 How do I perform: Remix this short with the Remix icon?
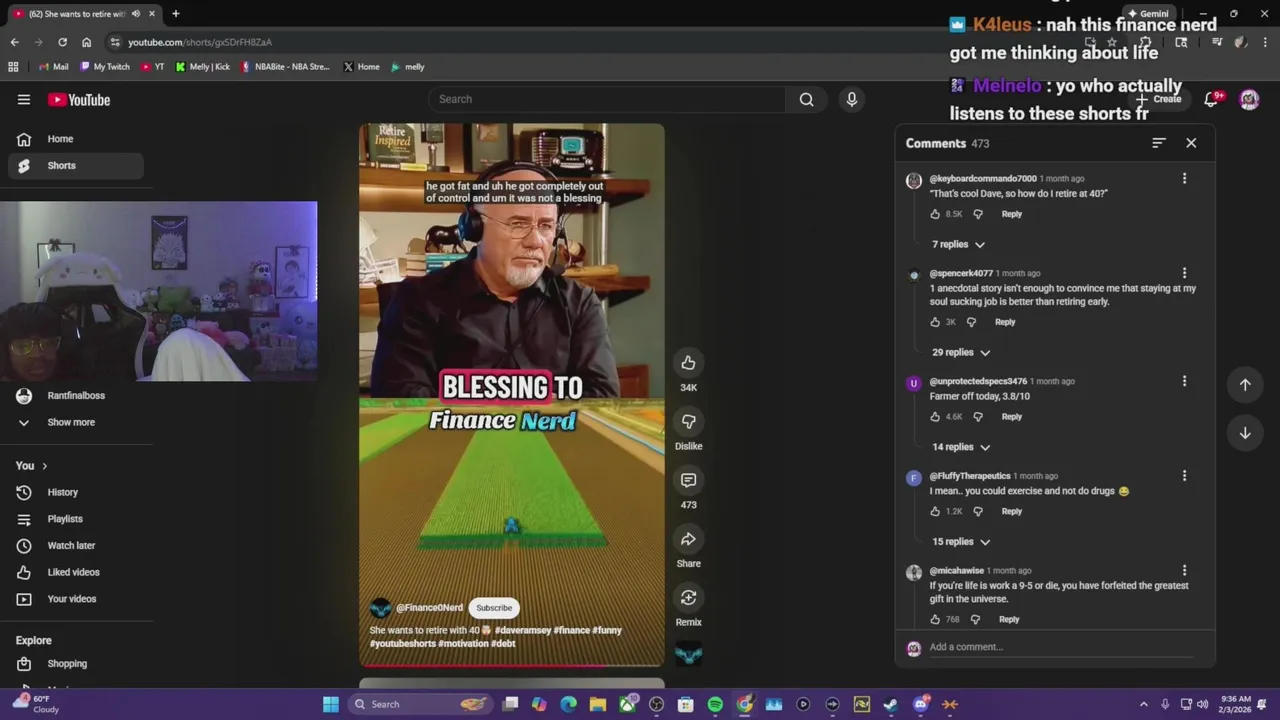click(688, 597)
